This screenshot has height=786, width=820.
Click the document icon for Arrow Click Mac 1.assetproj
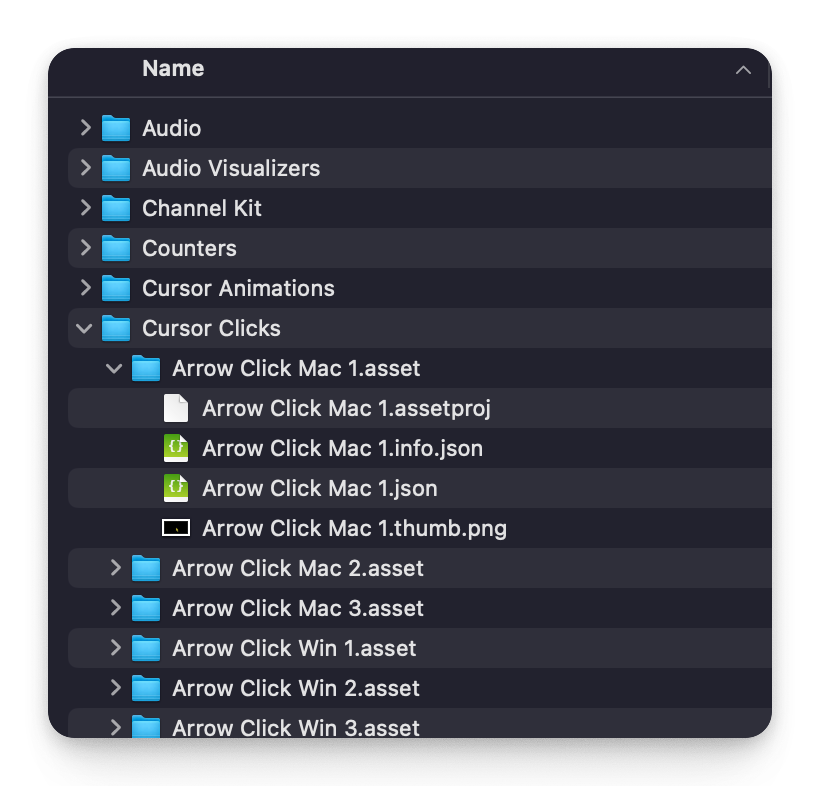176,408
